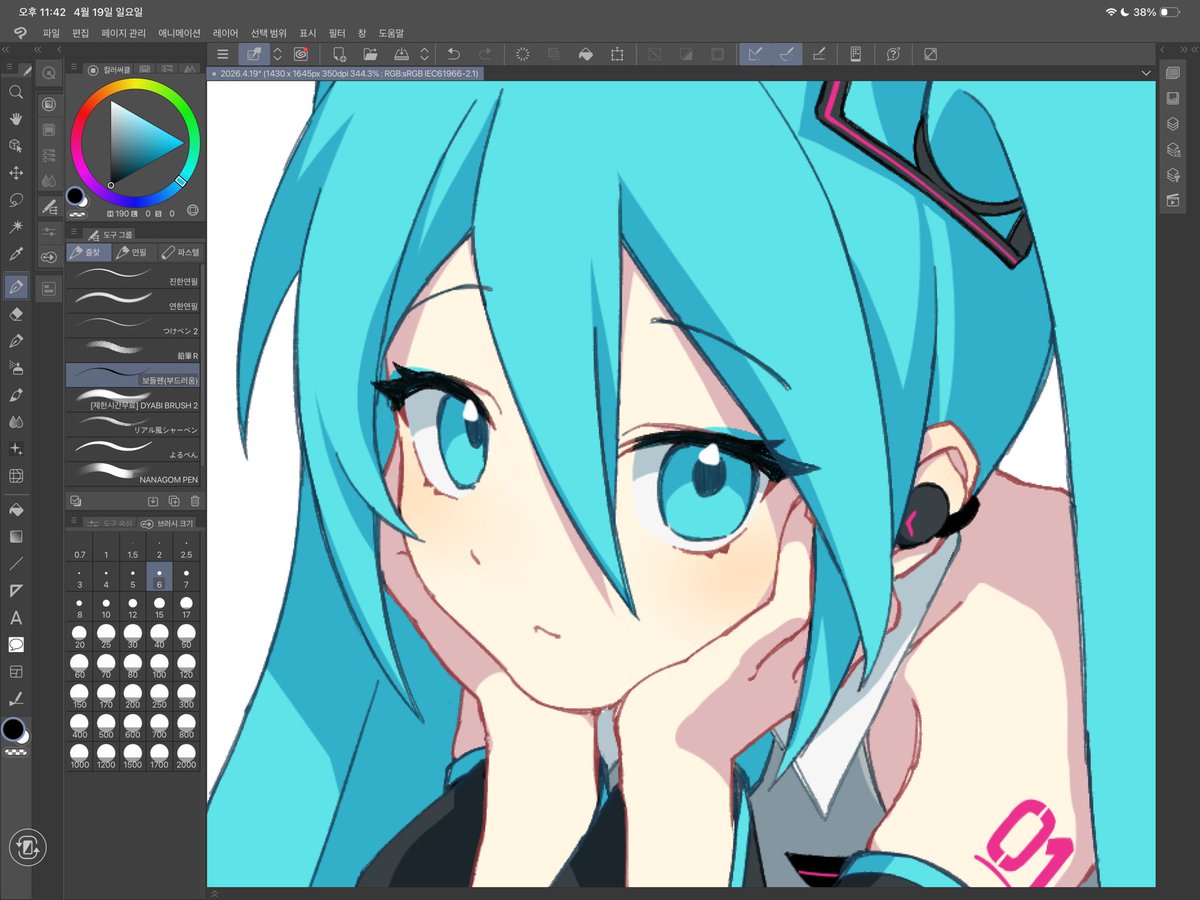Open the 편집 menu
The height and width of the screenshot is (900, 1200).
pyautogui.click(x=81, y=32)
